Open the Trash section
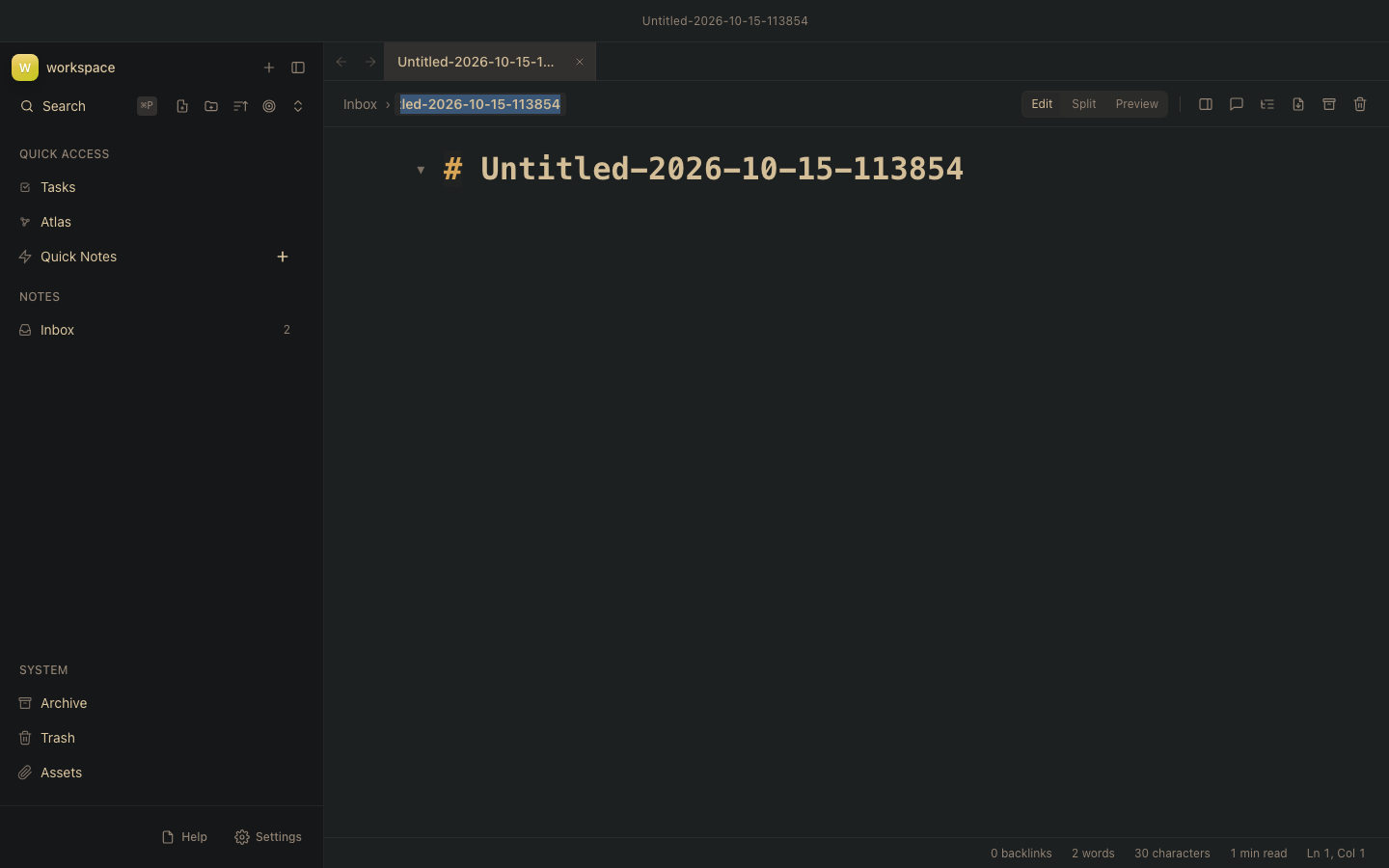 pos(161,738)
